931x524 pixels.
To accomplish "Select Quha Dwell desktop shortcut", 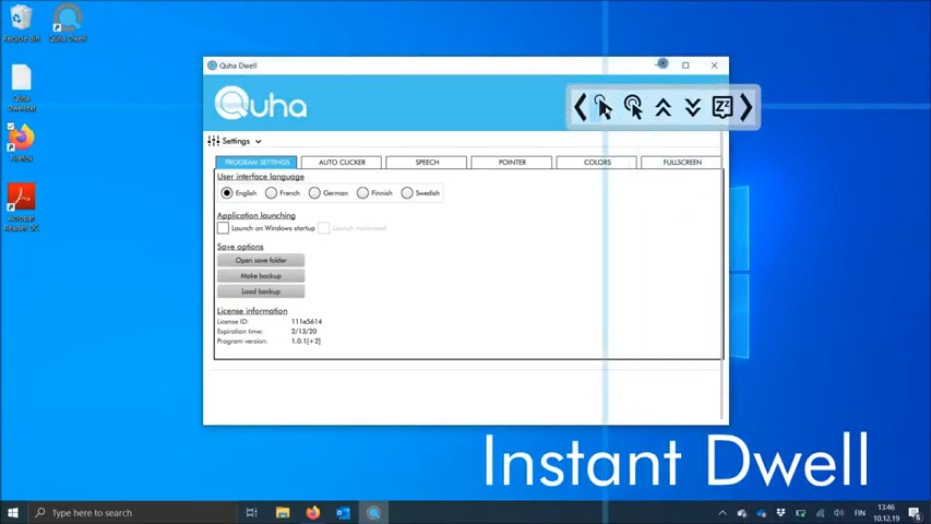I will (67, 23).
